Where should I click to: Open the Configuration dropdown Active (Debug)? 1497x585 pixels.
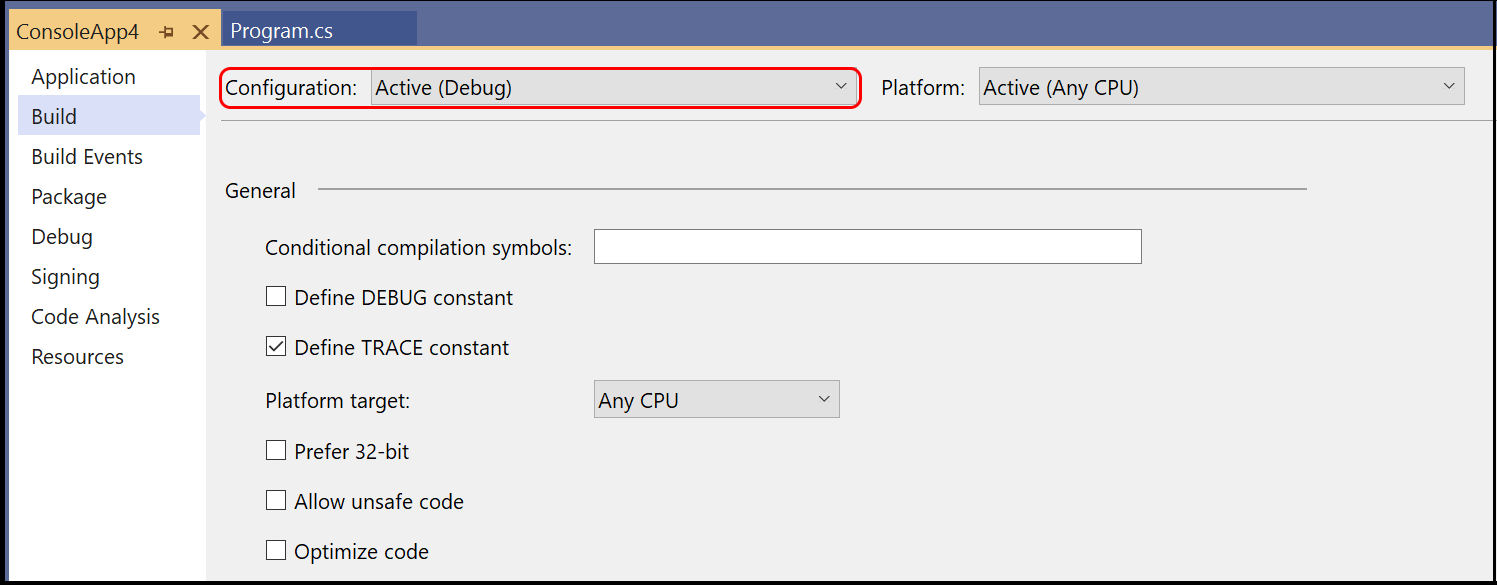coord(613,88)
